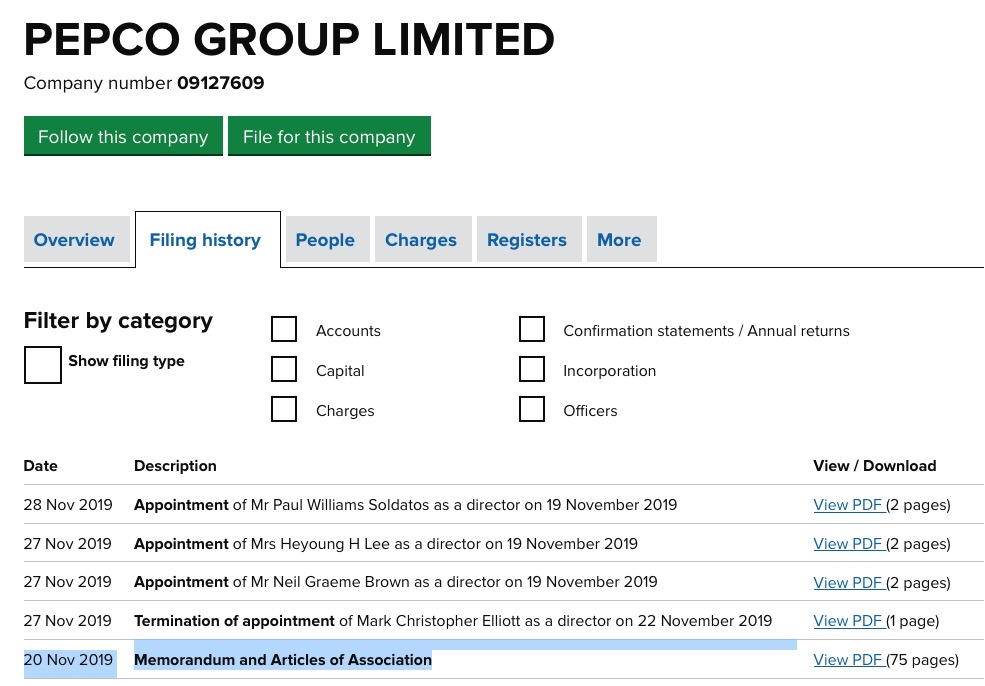
Task: Open the Registers tab
Action: 527,240
